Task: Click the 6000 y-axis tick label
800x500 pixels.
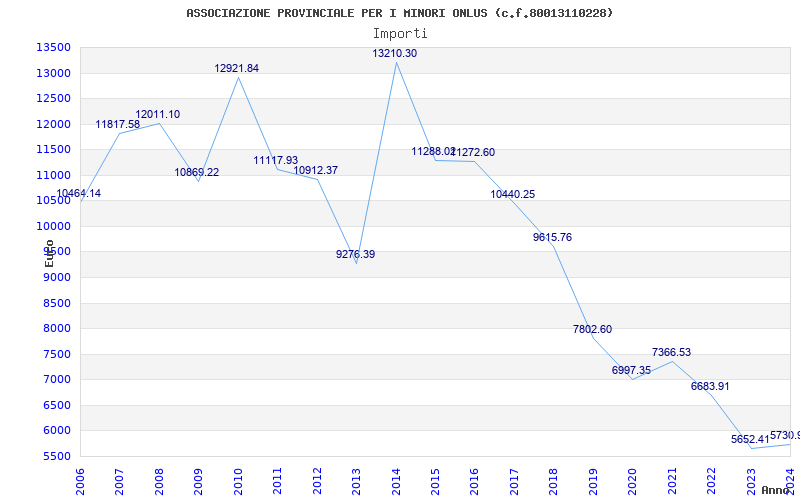Action: 56,431
